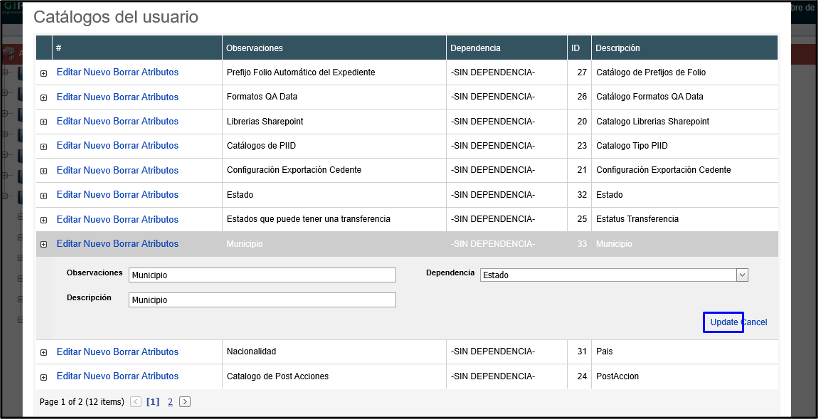Image resolution: width=818 pixels, height=420 pixels.
Task: Expand the Formatos QA Data row
Action: click(x=43, y=98)
